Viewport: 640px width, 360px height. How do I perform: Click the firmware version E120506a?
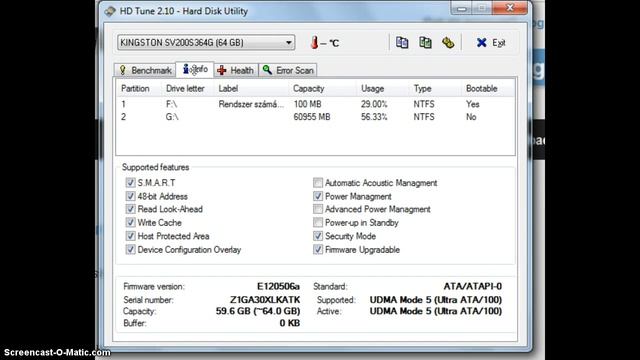point(278,287)
